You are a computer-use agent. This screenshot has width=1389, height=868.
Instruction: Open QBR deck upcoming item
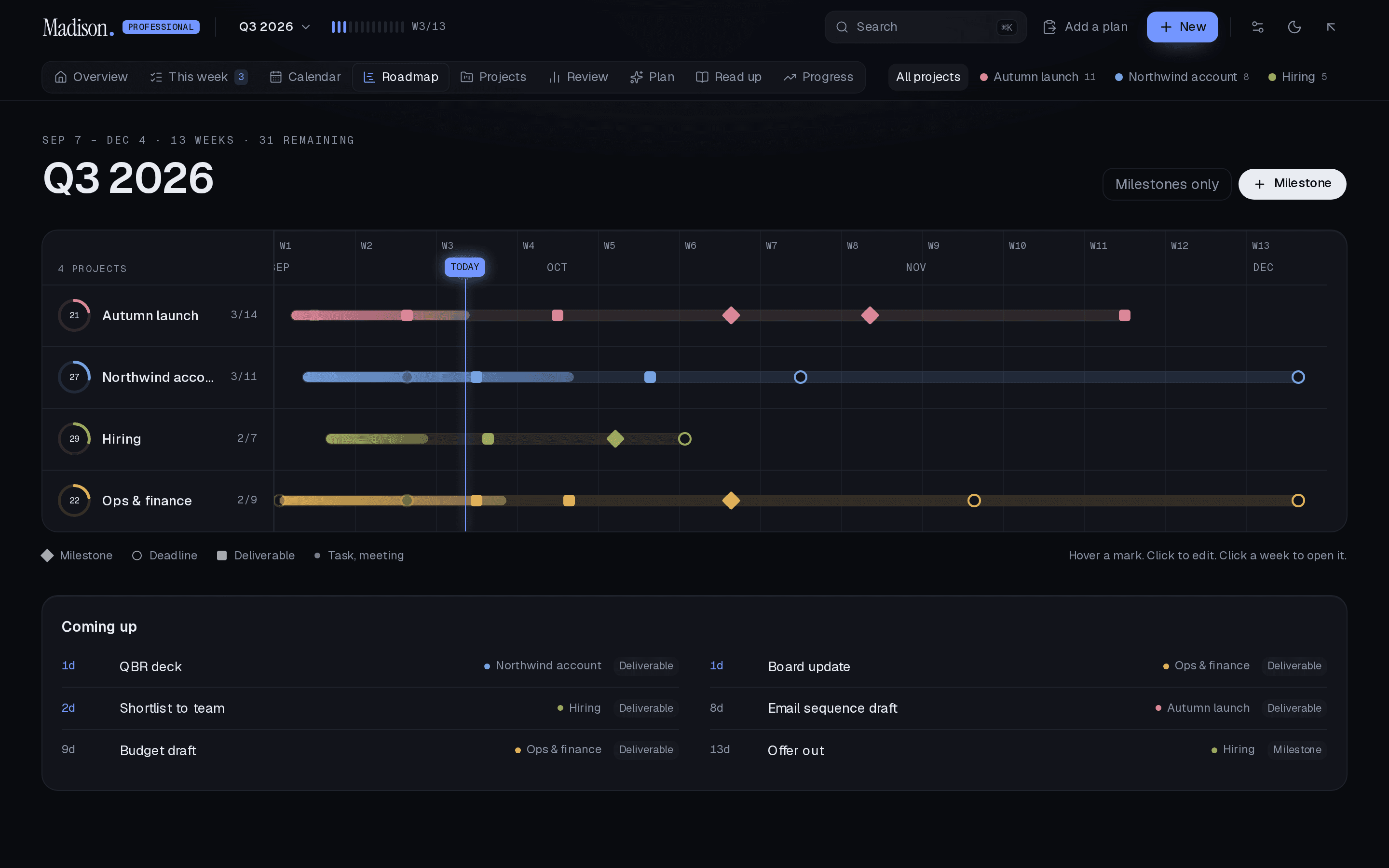[x=370, y=666]
